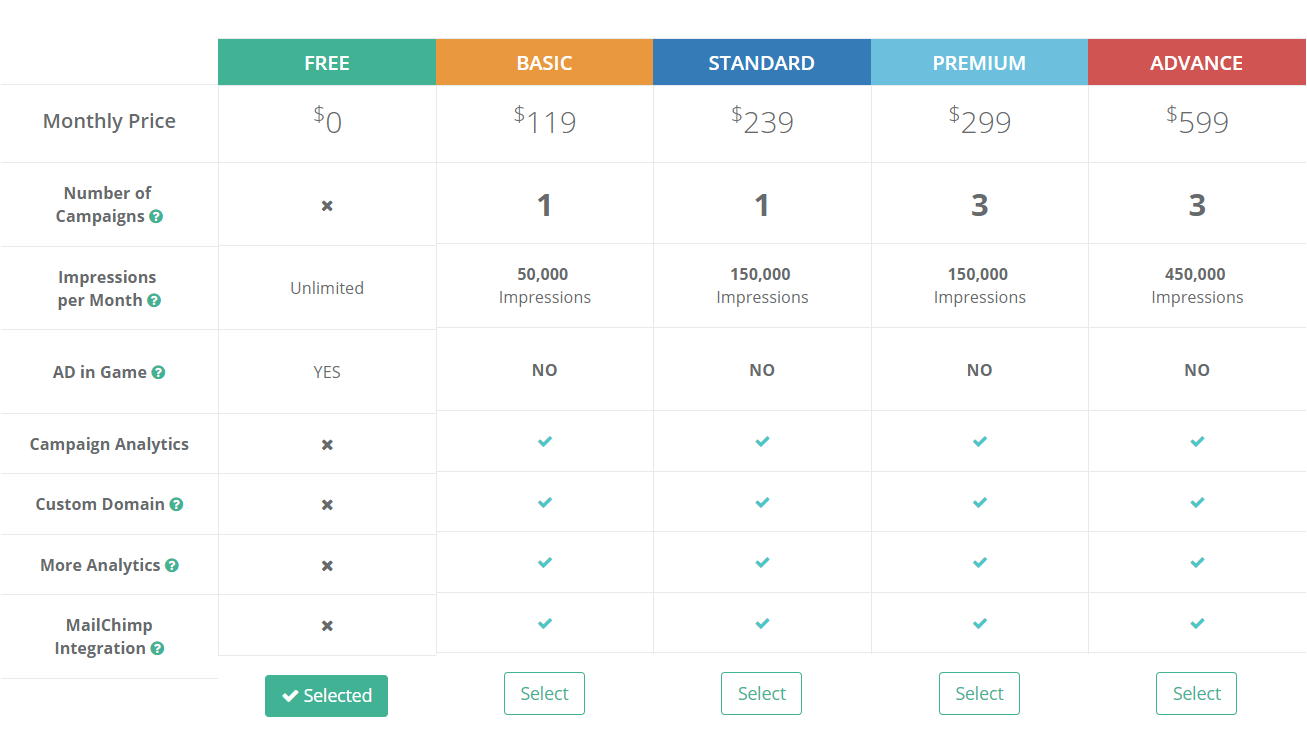Click the STANDARD plan Custom Domain checkmark
The image size is (1307, 740).
click(x=762, y=502)
